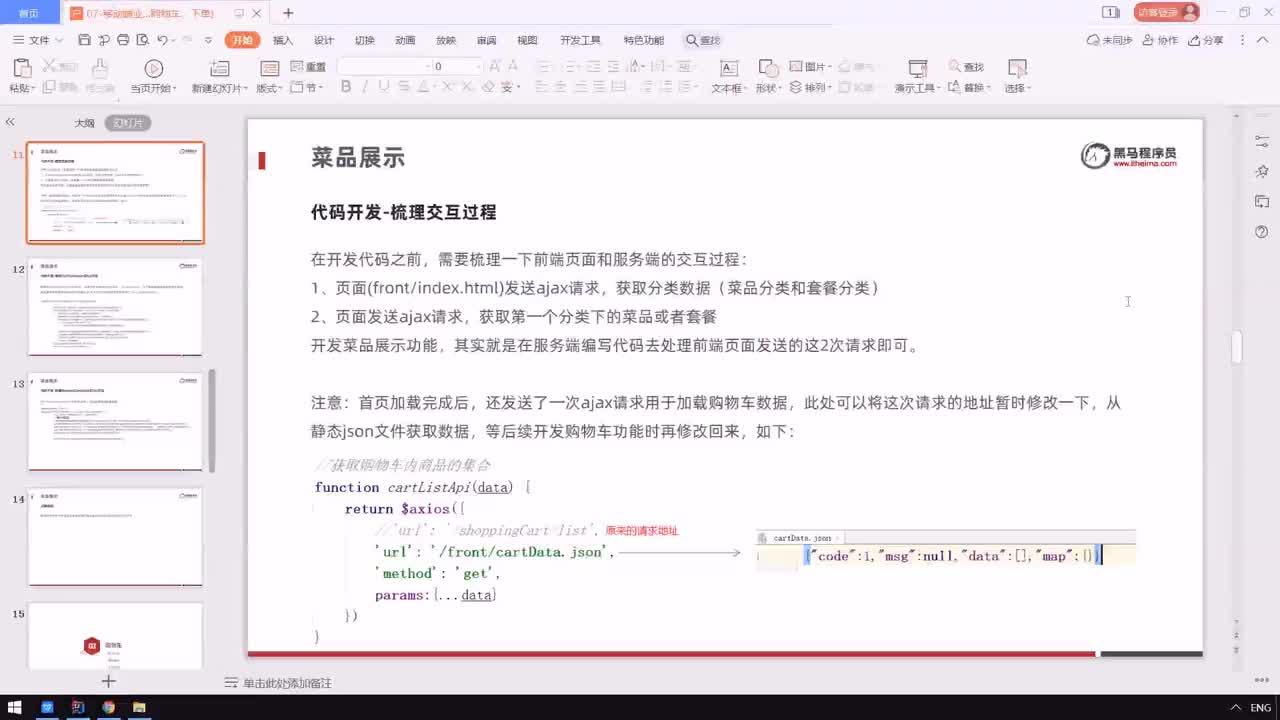Screen dimensions: 1280x720
Task: Click the Select (选择) cursor icon
Action: (1017, 68)
